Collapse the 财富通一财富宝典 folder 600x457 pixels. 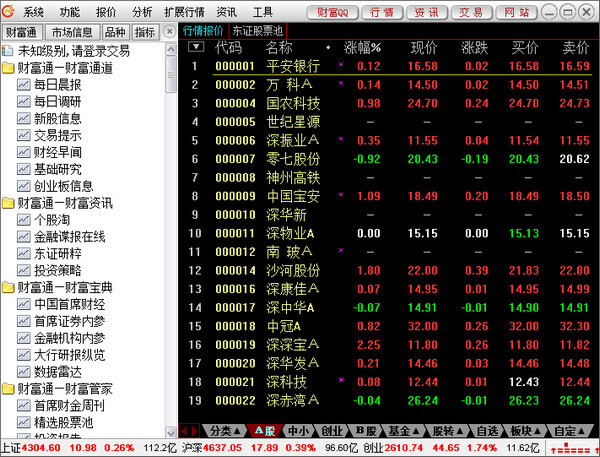click(8, 287)
